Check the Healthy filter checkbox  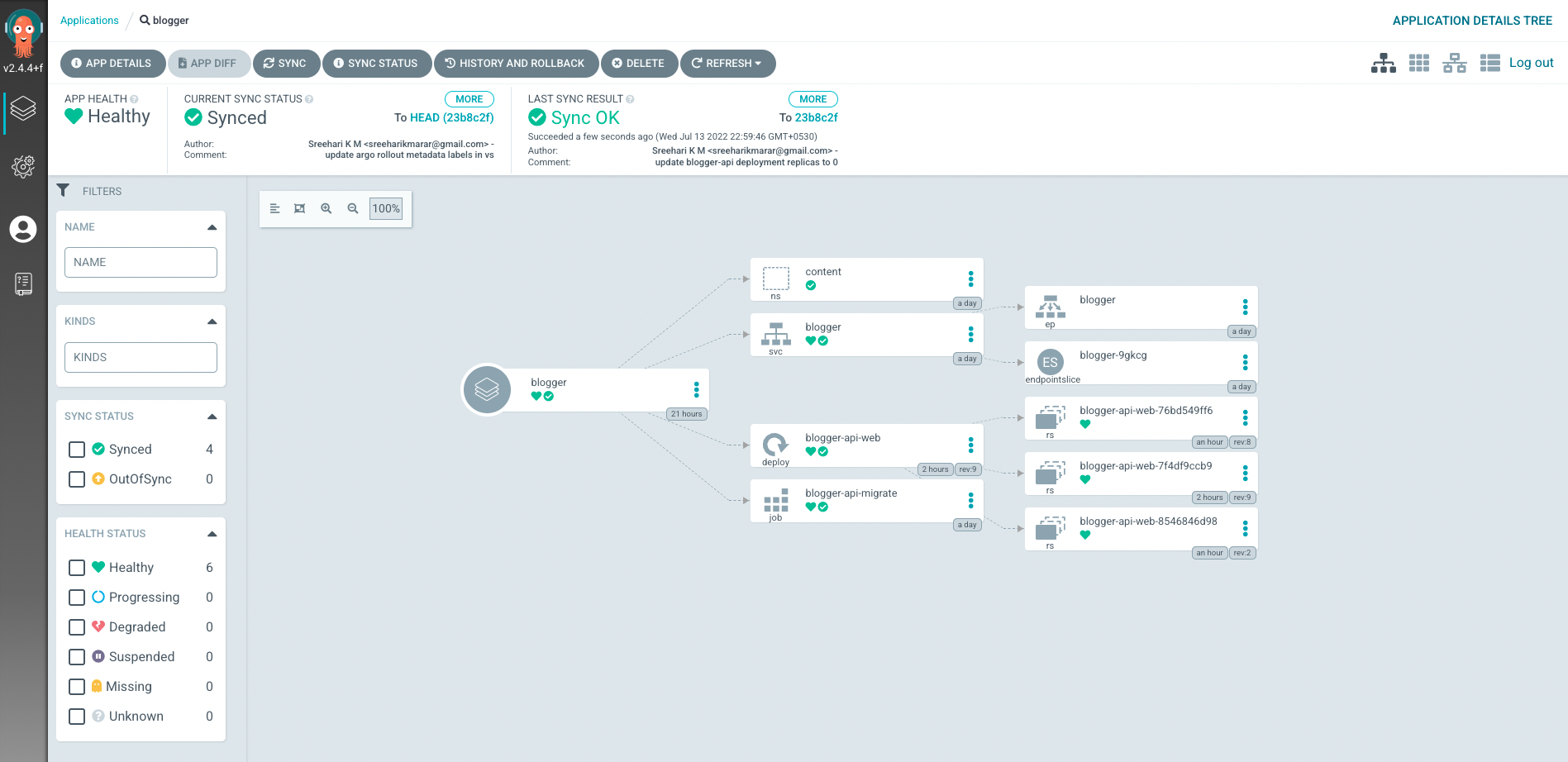coord(77,568)
